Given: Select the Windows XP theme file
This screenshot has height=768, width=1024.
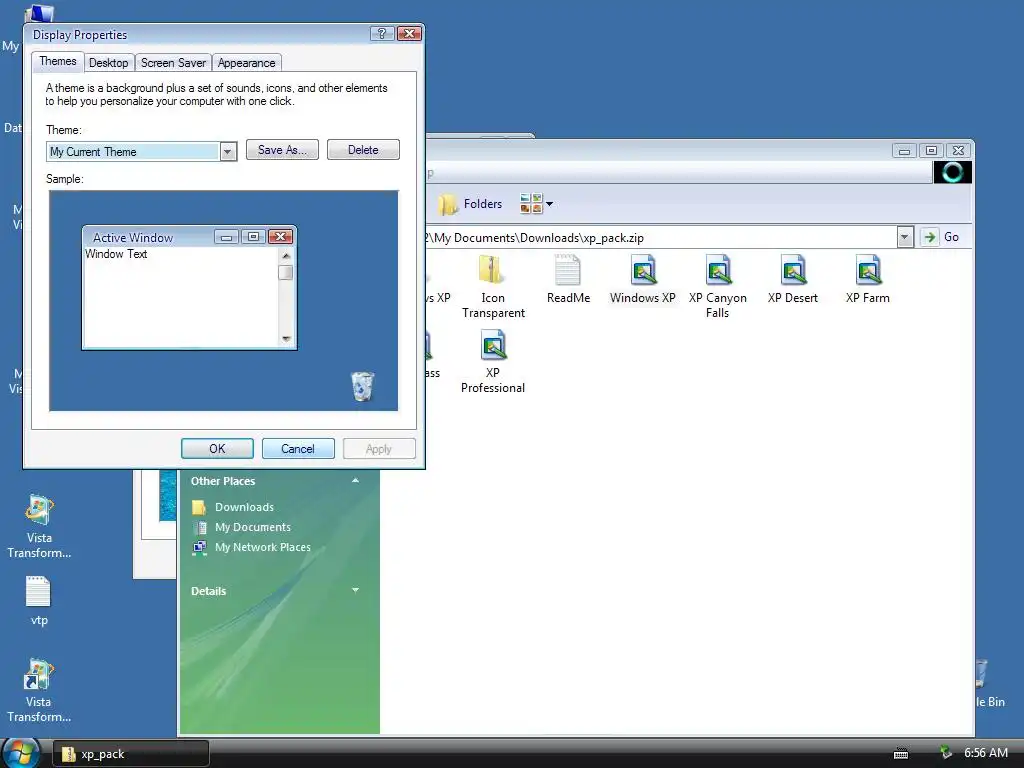Looking at the screenshot, I should point(643,280).
